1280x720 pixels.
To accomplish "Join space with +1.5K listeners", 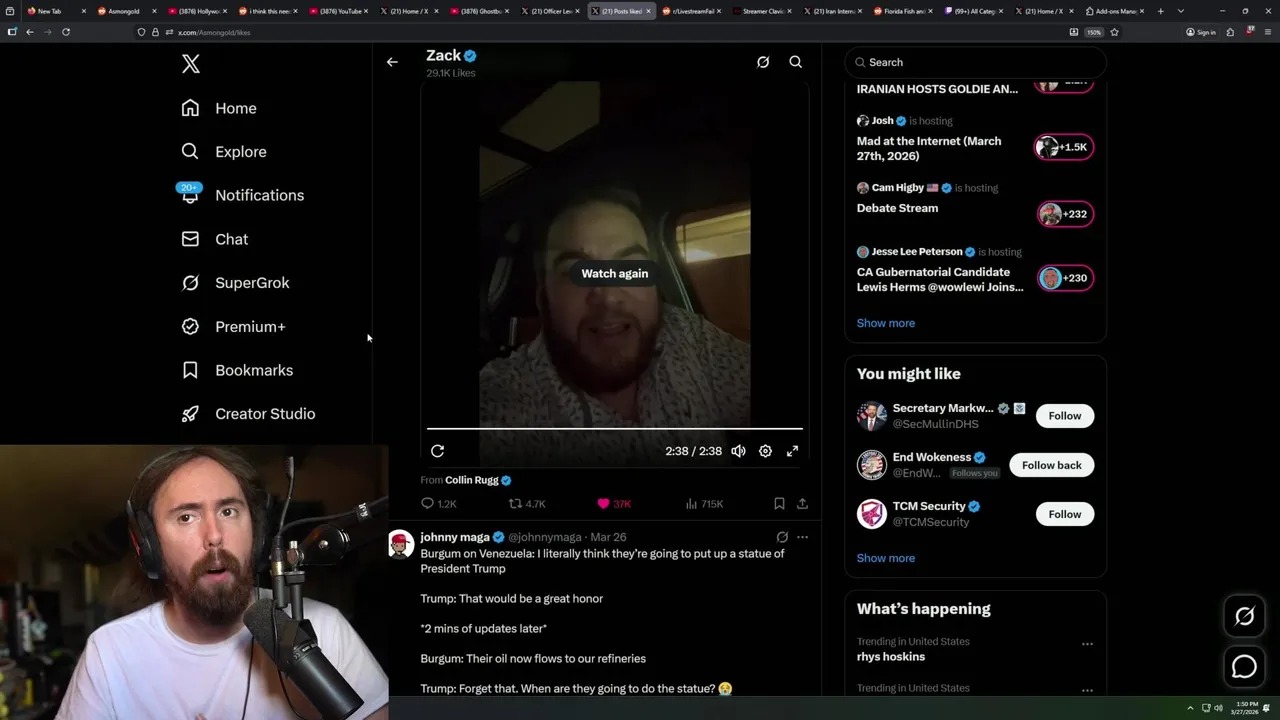I will (x=1064, y=147).
